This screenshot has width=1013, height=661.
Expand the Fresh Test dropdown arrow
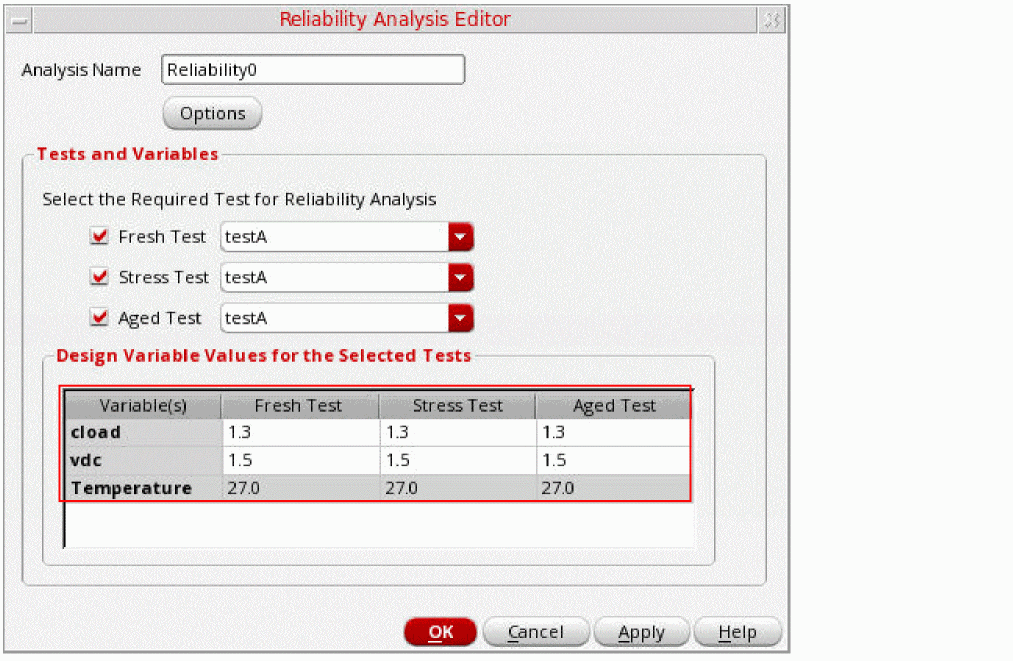[x=461, y=237]
